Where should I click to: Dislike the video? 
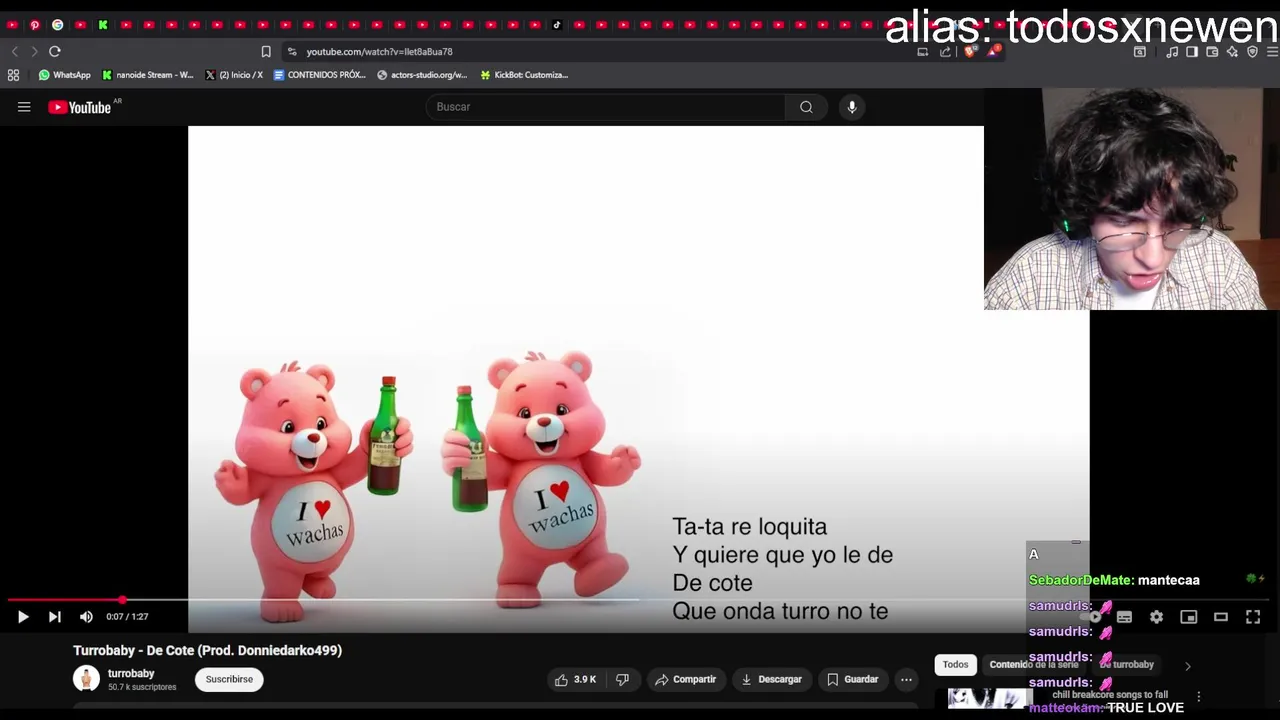tap(622, 680)
